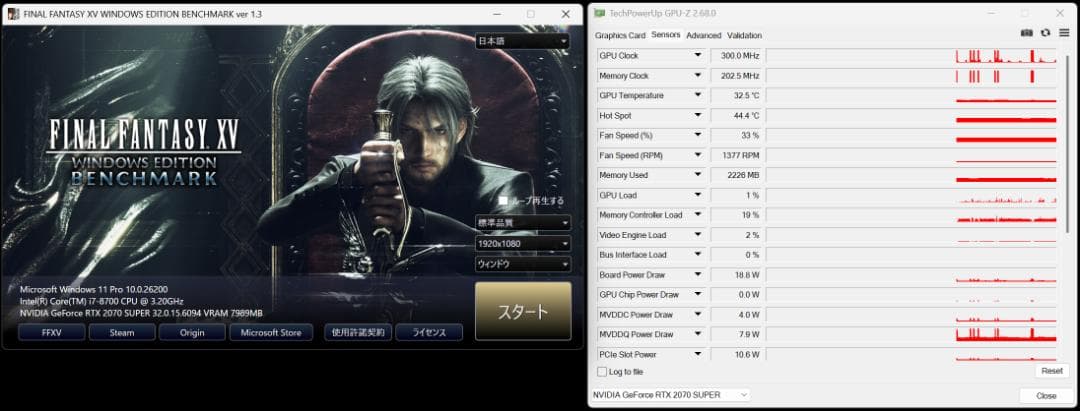Screen dimensions: 1080x411
Task: Click the Steam button
Action: click(121, 333)
